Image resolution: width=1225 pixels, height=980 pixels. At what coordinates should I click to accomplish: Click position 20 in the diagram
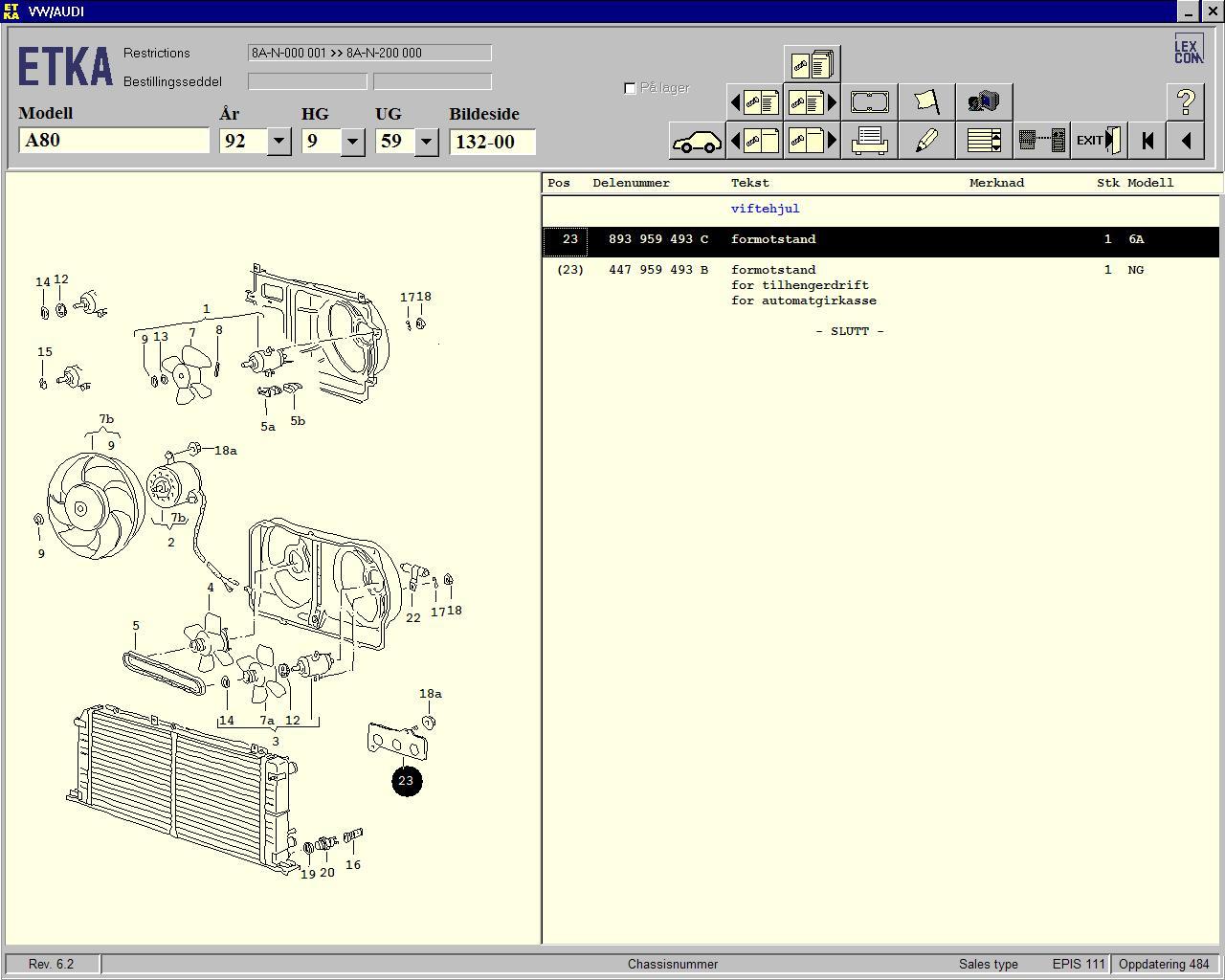click(x=327, y=873)
